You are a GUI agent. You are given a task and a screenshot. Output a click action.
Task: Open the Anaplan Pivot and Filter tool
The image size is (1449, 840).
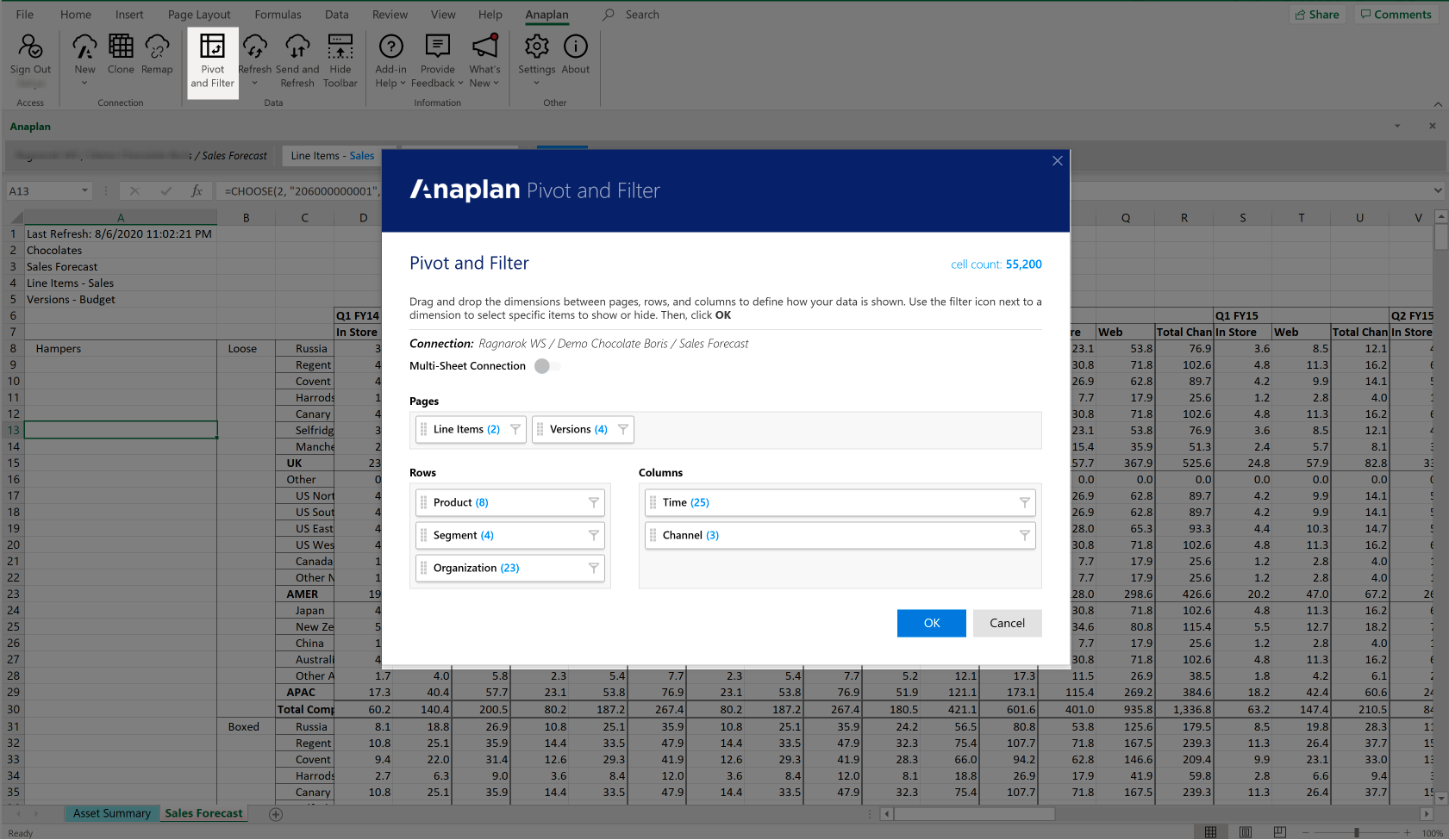point(212,60)
